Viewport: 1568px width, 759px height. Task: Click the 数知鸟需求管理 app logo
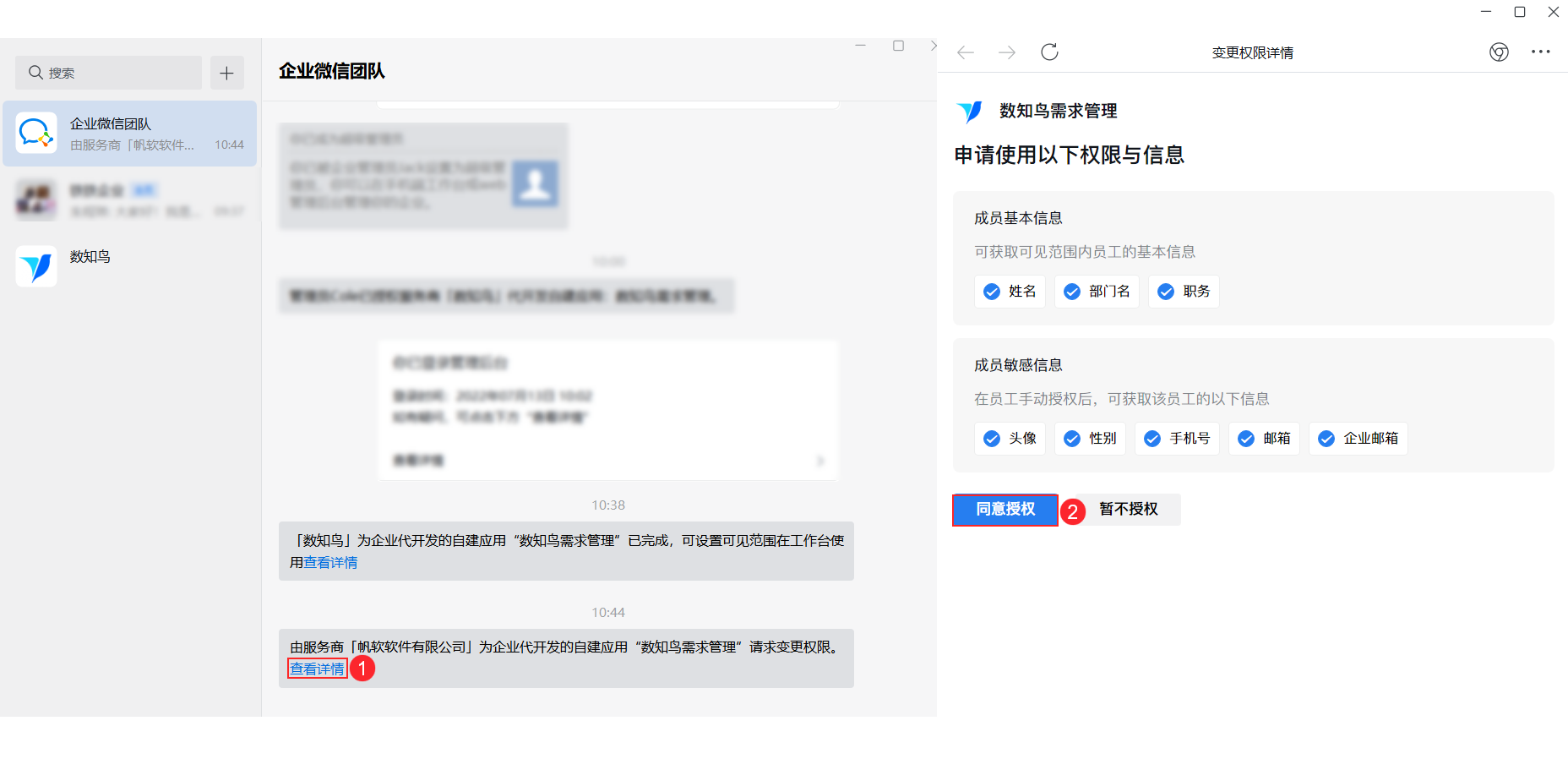pyautogui.click(x=970, y=112)
